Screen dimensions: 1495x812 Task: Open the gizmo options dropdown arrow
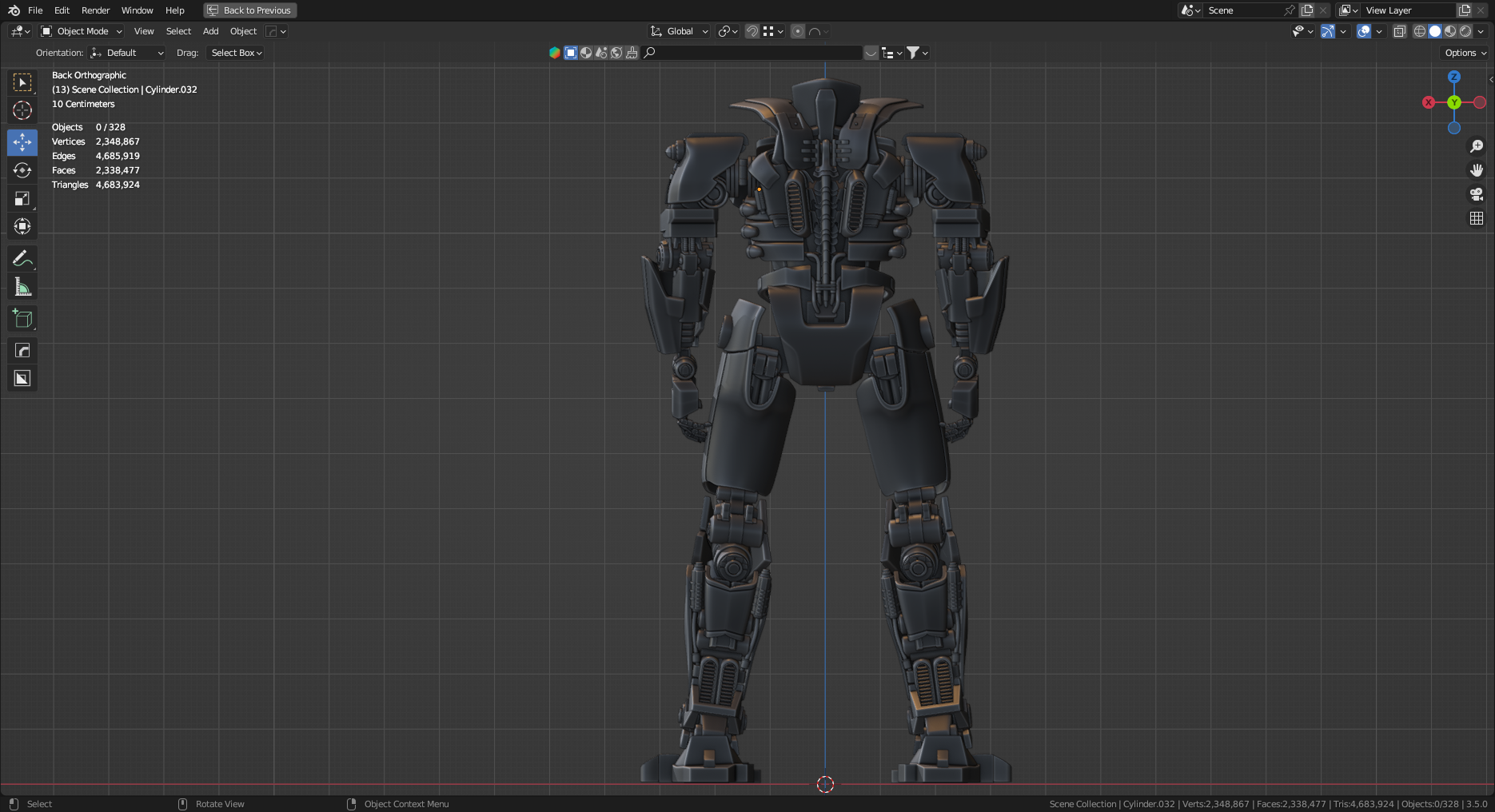coord(1343,31)
